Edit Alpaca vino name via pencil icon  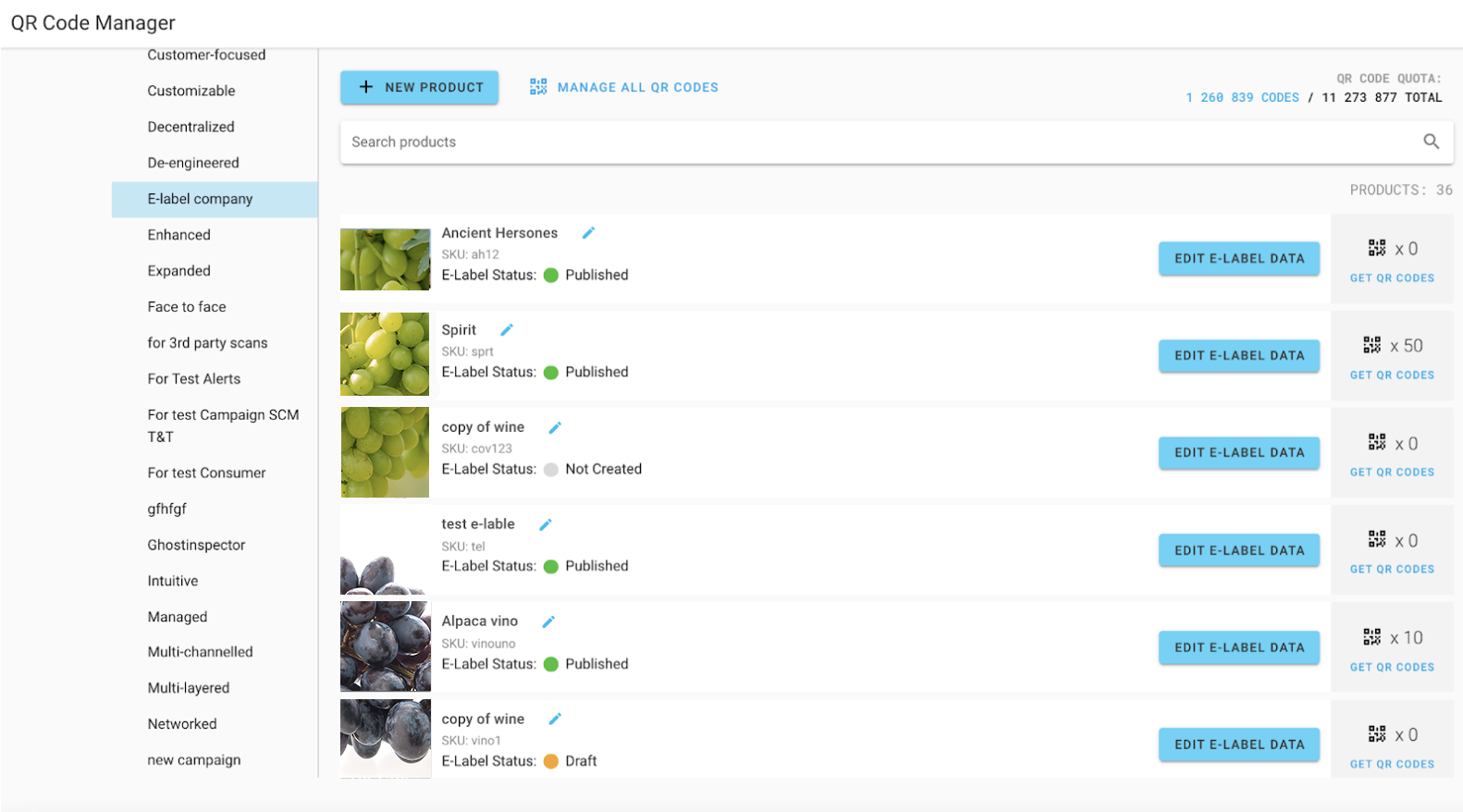tap(548, 621)
